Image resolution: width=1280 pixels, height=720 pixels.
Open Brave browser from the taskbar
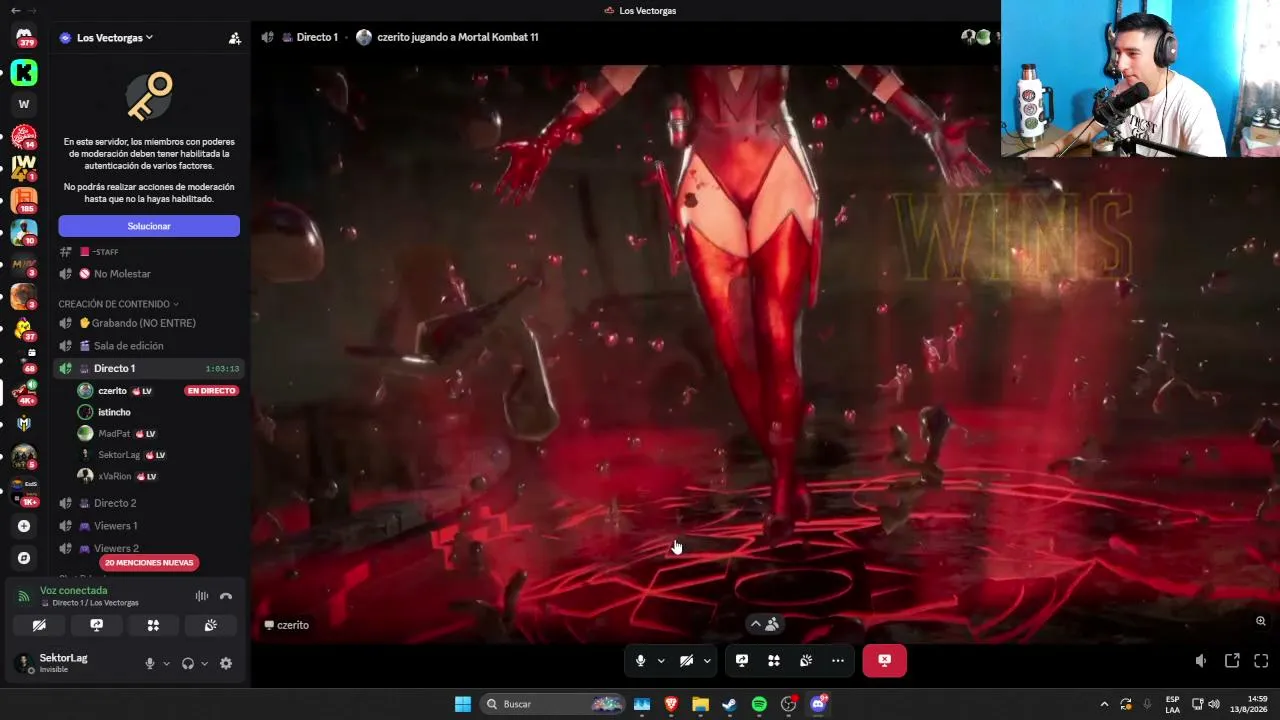[671, 704]
